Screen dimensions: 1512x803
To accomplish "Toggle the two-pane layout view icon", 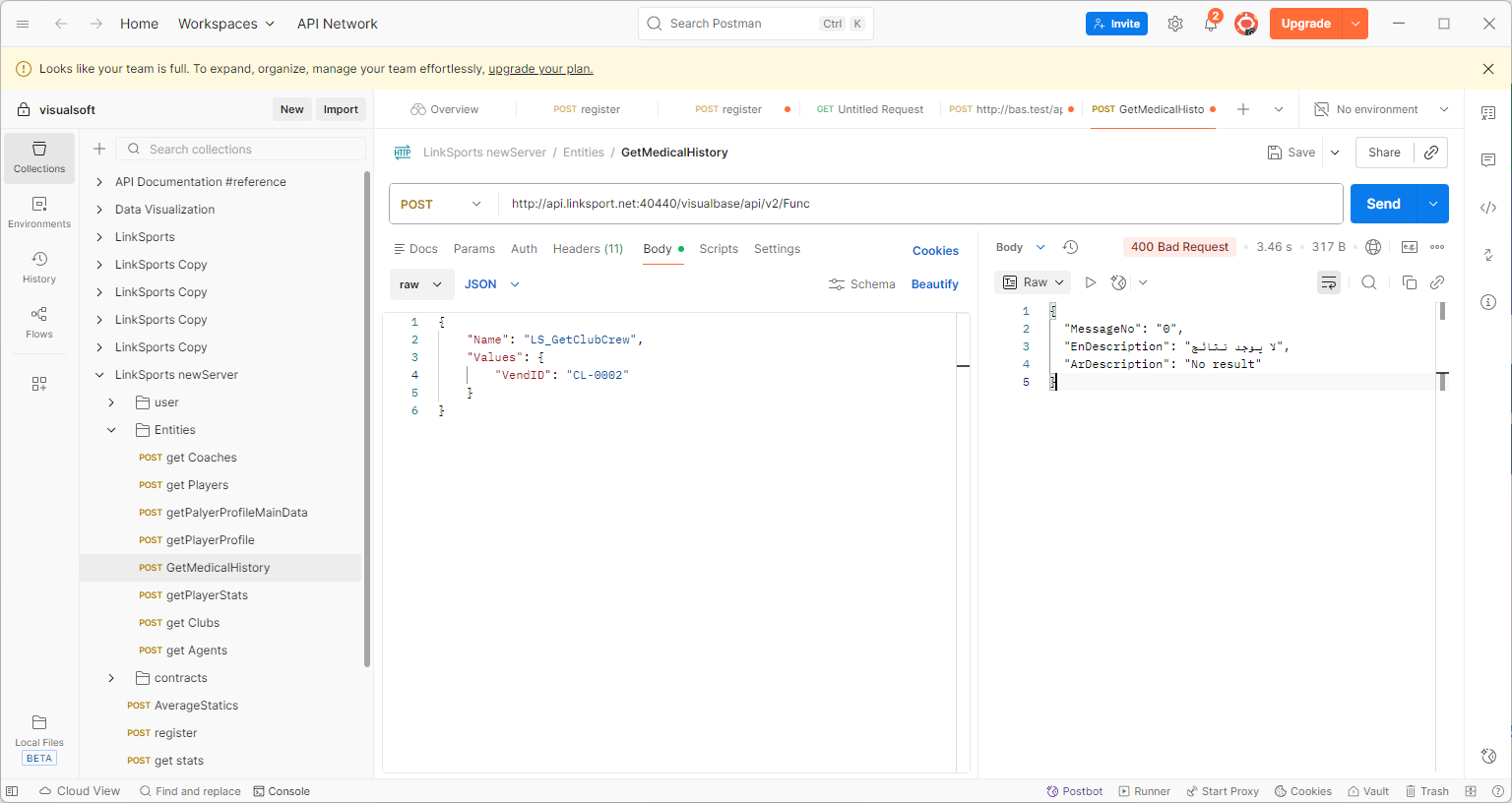I will point(1471,791).
